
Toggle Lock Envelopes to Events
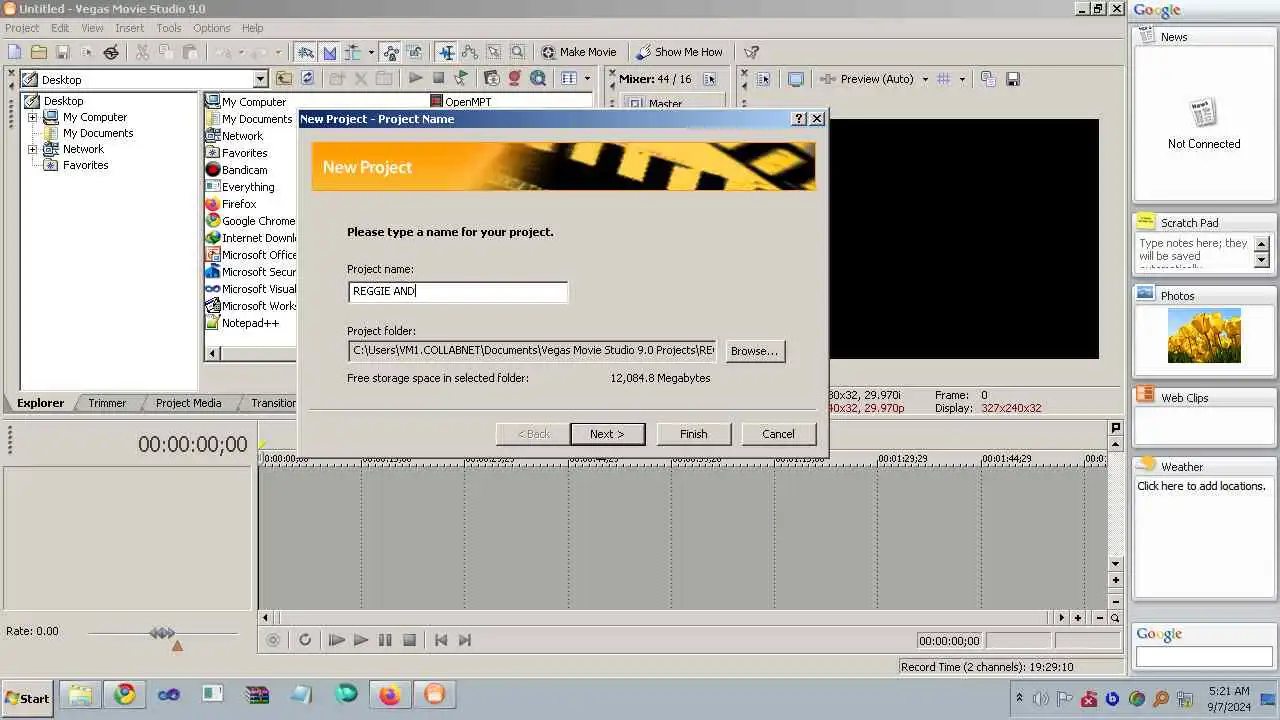[391, 52]
